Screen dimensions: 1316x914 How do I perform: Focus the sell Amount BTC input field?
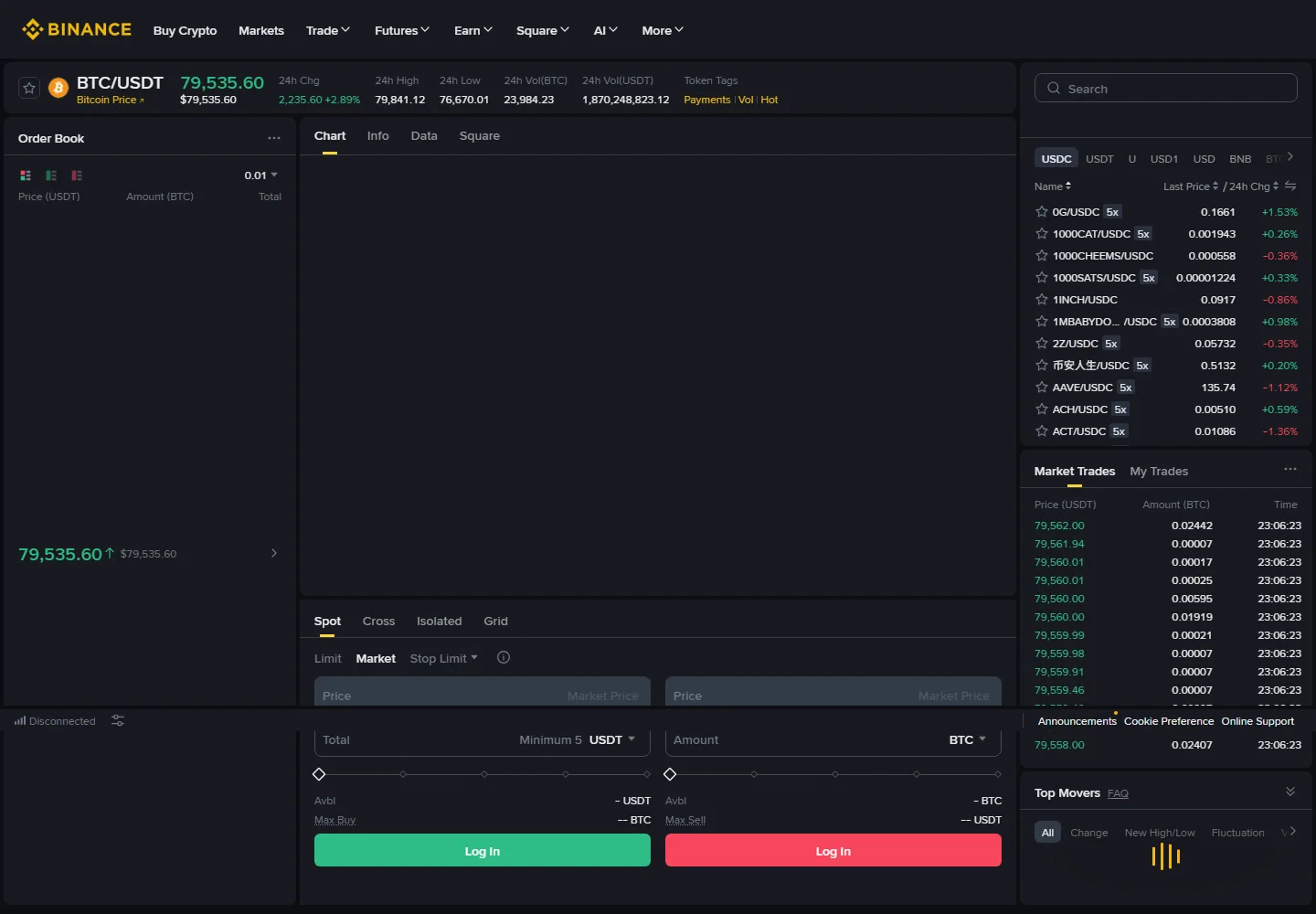pyautogui.click(x=833, y=739)
